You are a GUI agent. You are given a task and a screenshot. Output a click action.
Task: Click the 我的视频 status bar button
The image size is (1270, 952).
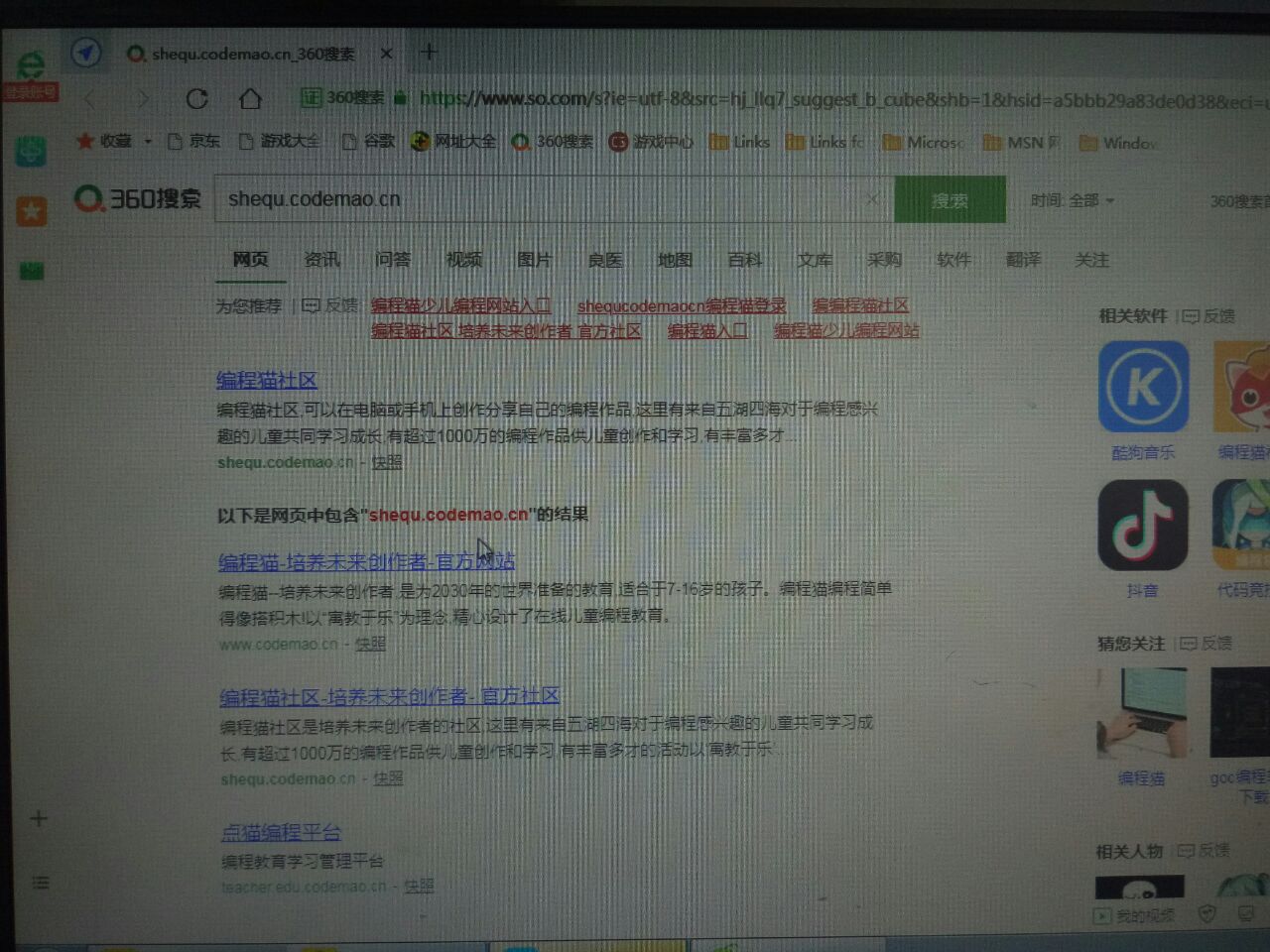click(x=1134, y=915)
